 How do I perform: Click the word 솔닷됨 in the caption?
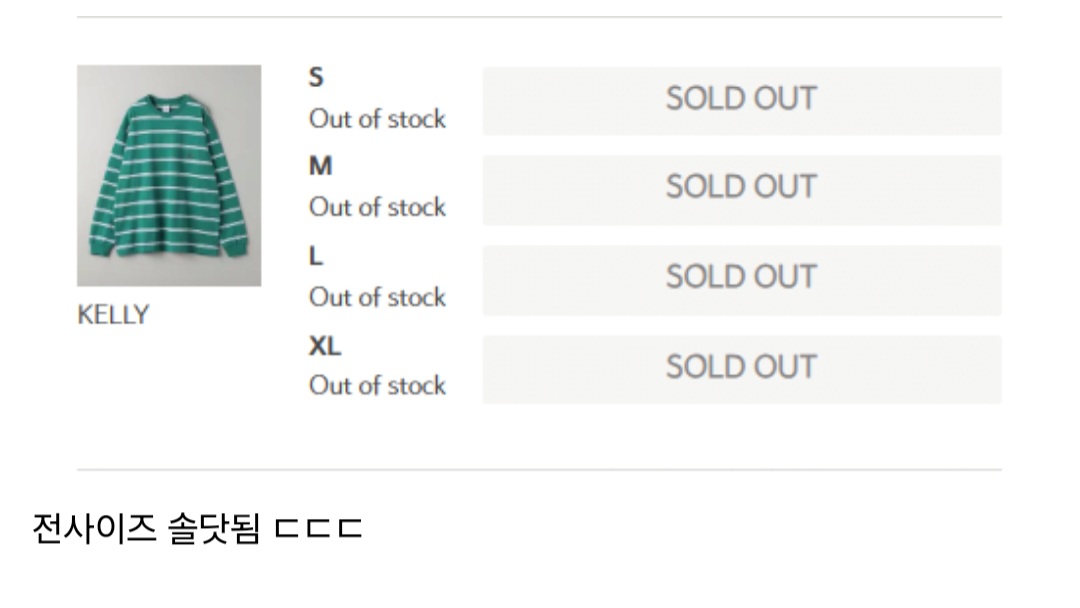pos(215,527)
